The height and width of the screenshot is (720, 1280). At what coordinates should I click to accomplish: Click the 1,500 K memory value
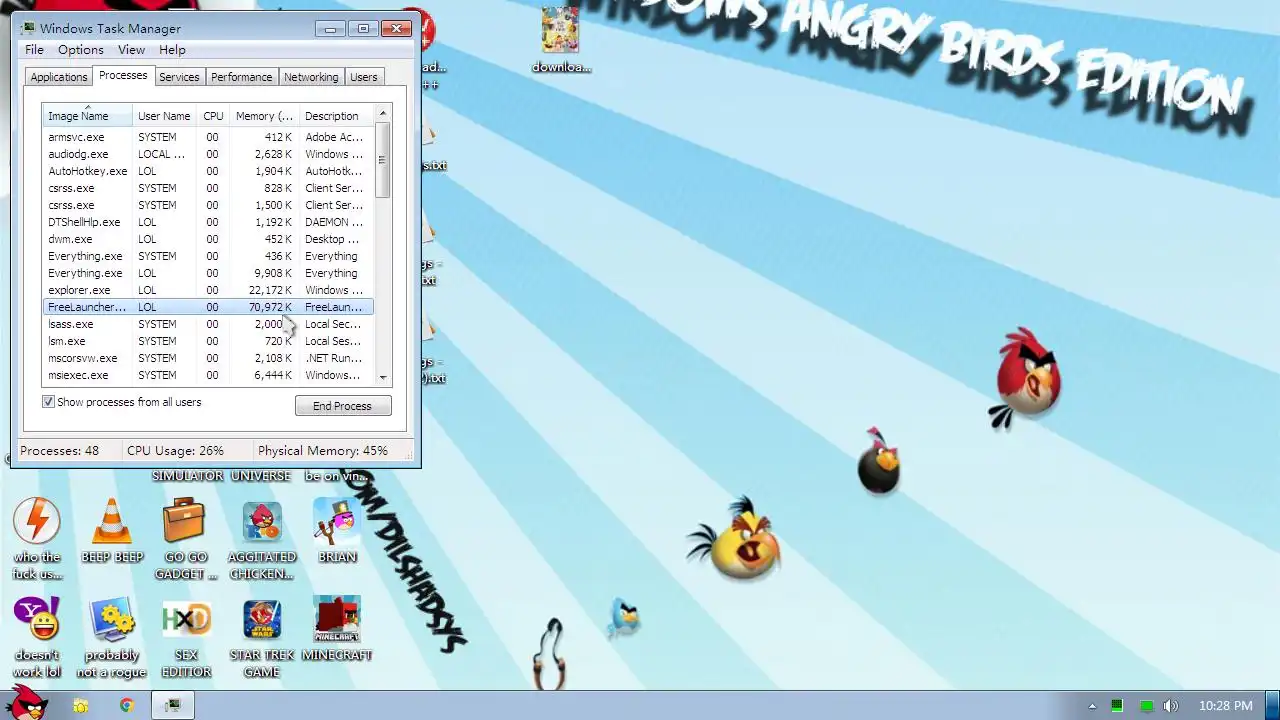273,205
